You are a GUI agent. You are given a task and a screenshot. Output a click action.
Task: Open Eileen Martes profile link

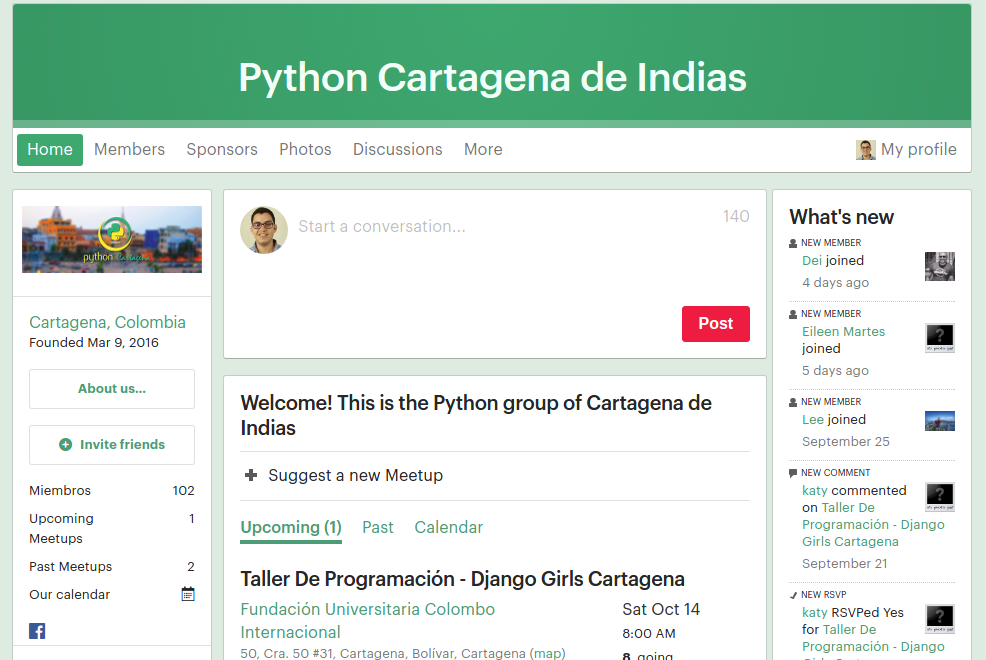pyautogui.click(x=843, y=332)
